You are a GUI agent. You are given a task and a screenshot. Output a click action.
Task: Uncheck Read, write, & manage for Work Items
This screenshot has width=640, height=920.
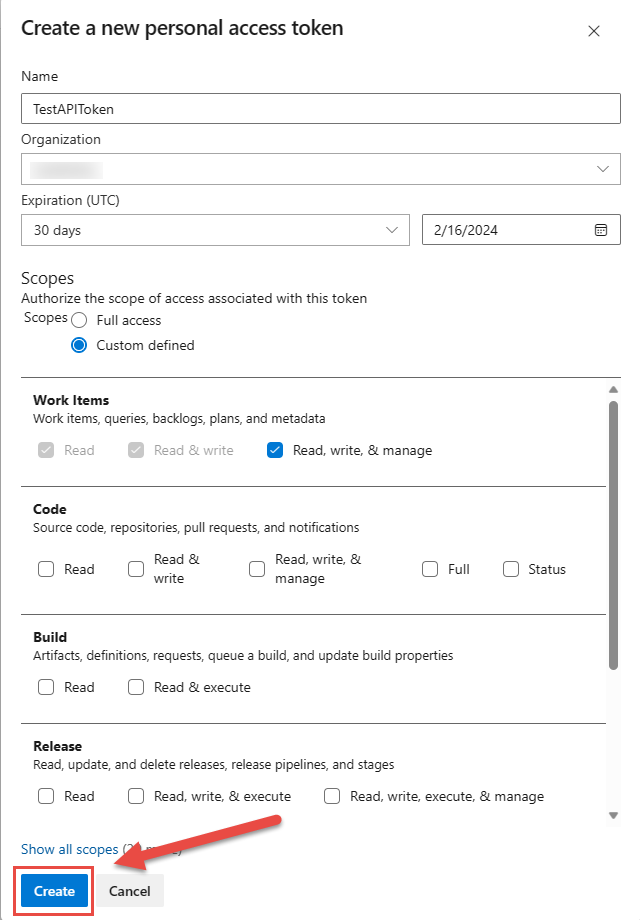274,450
